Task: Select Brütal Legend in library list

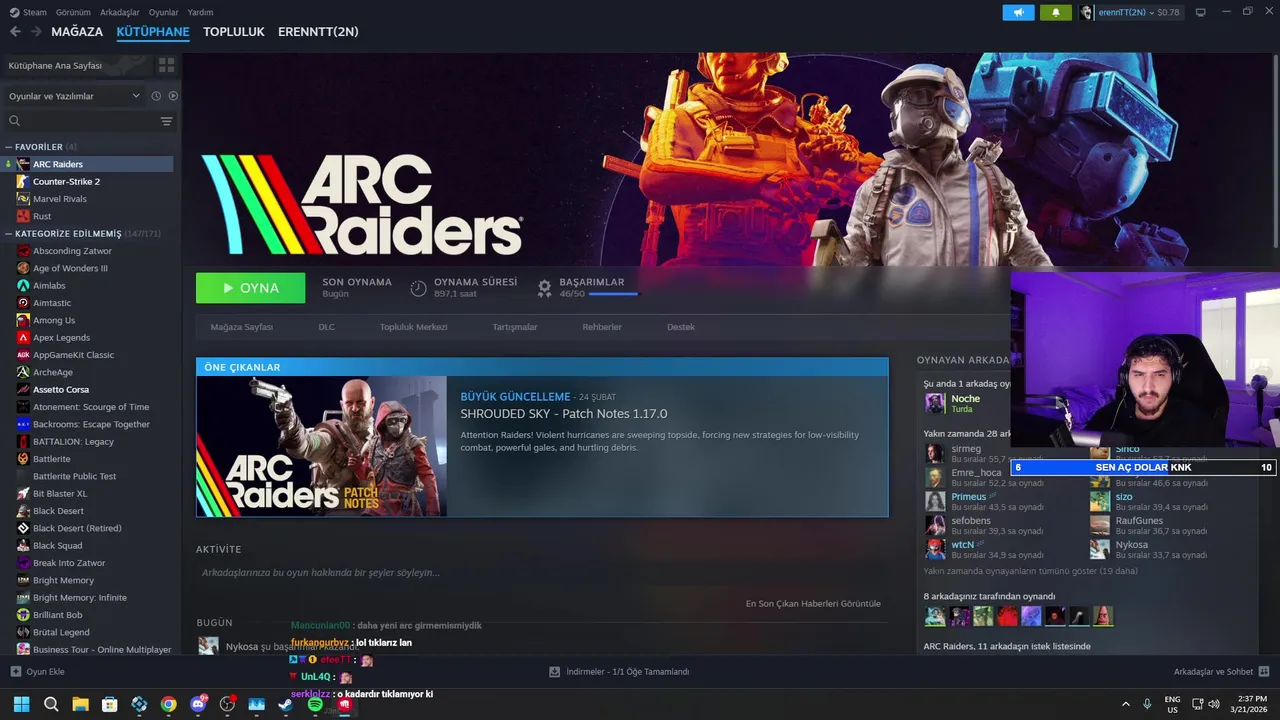Action: point(61,632)
